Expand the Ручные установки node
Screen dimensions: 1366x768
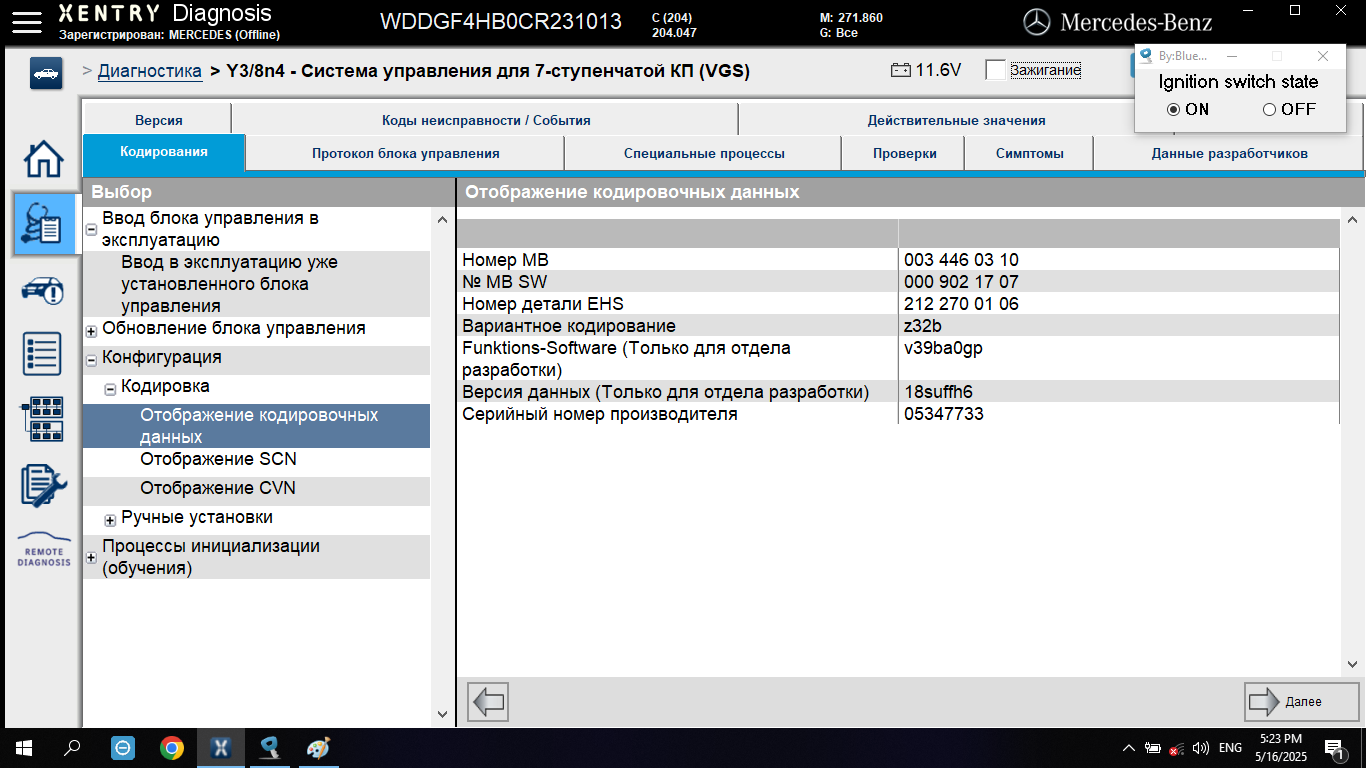[110, 520]
